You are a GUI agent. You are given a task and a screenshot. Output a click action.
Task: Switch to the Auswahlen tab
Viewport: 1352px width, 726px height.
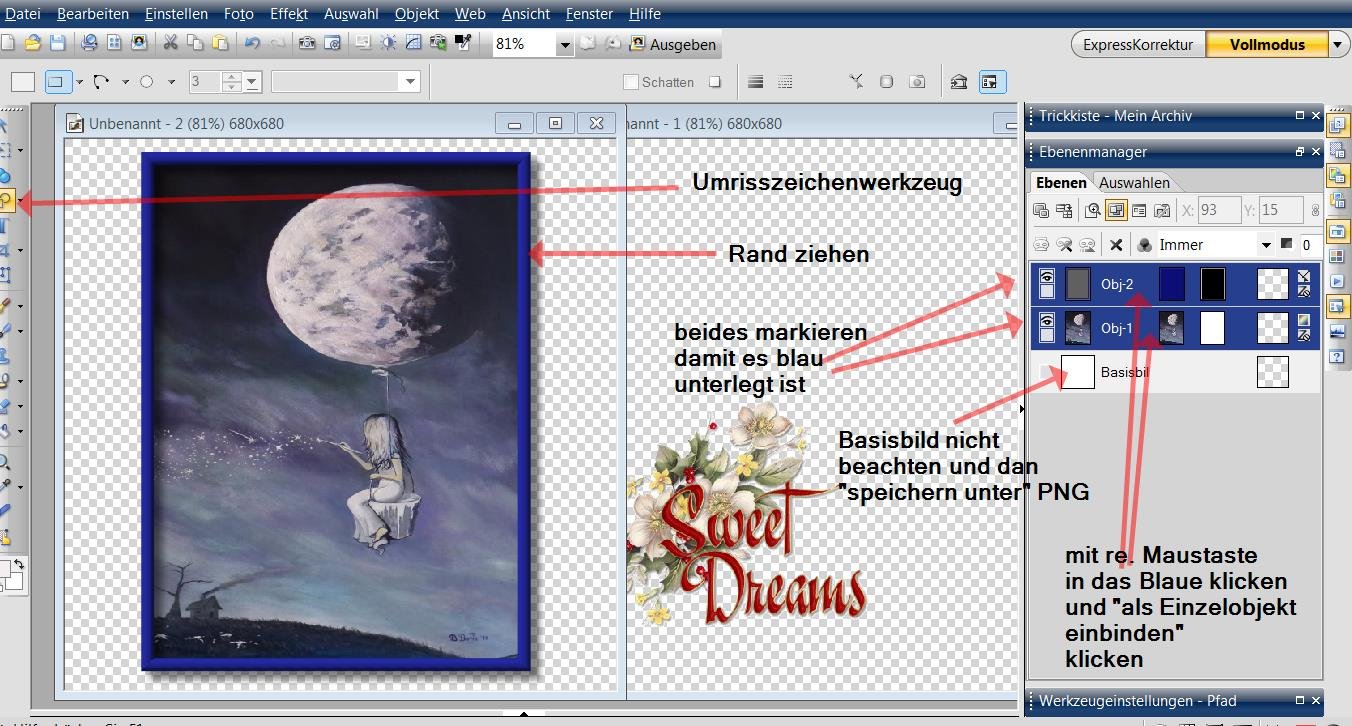tap(1134, 183)
